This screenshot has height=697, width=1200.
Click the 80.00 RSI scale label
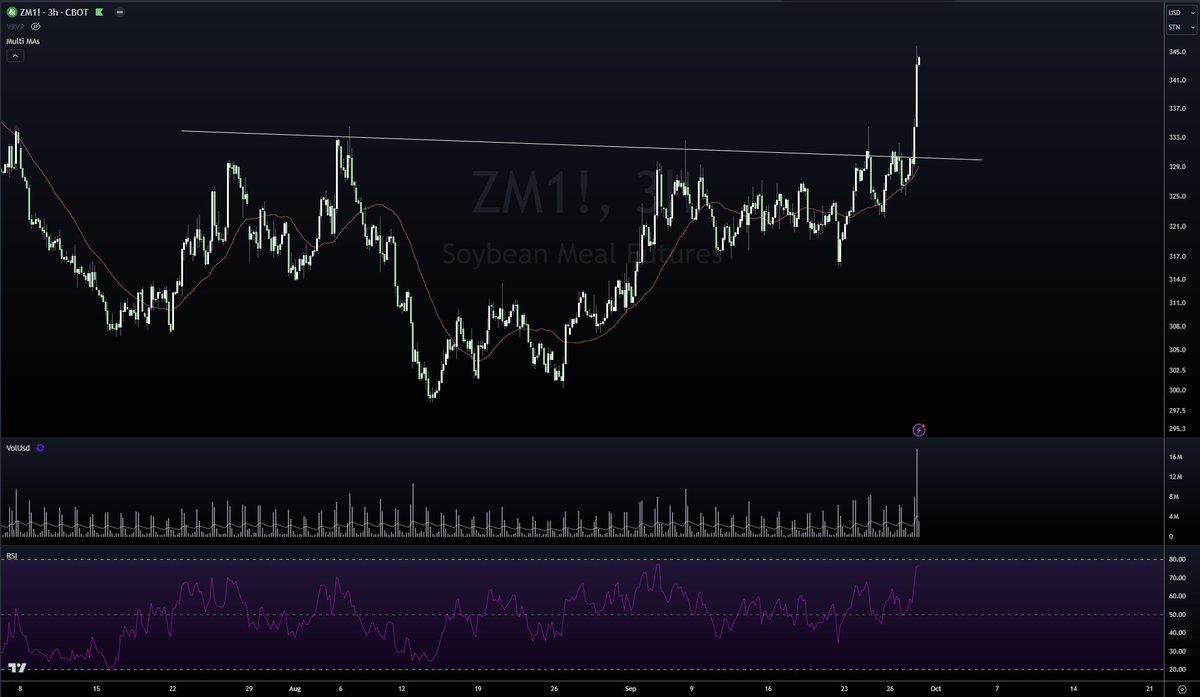pyautogui.click(x=1177, y=559)
